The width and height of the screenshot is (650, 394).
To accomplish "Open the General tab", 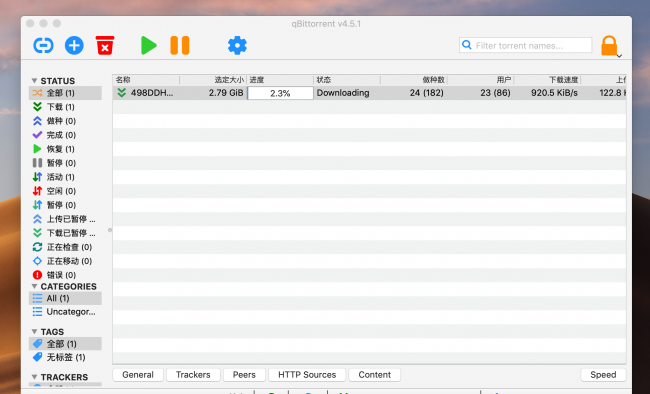I will [138, 375].
